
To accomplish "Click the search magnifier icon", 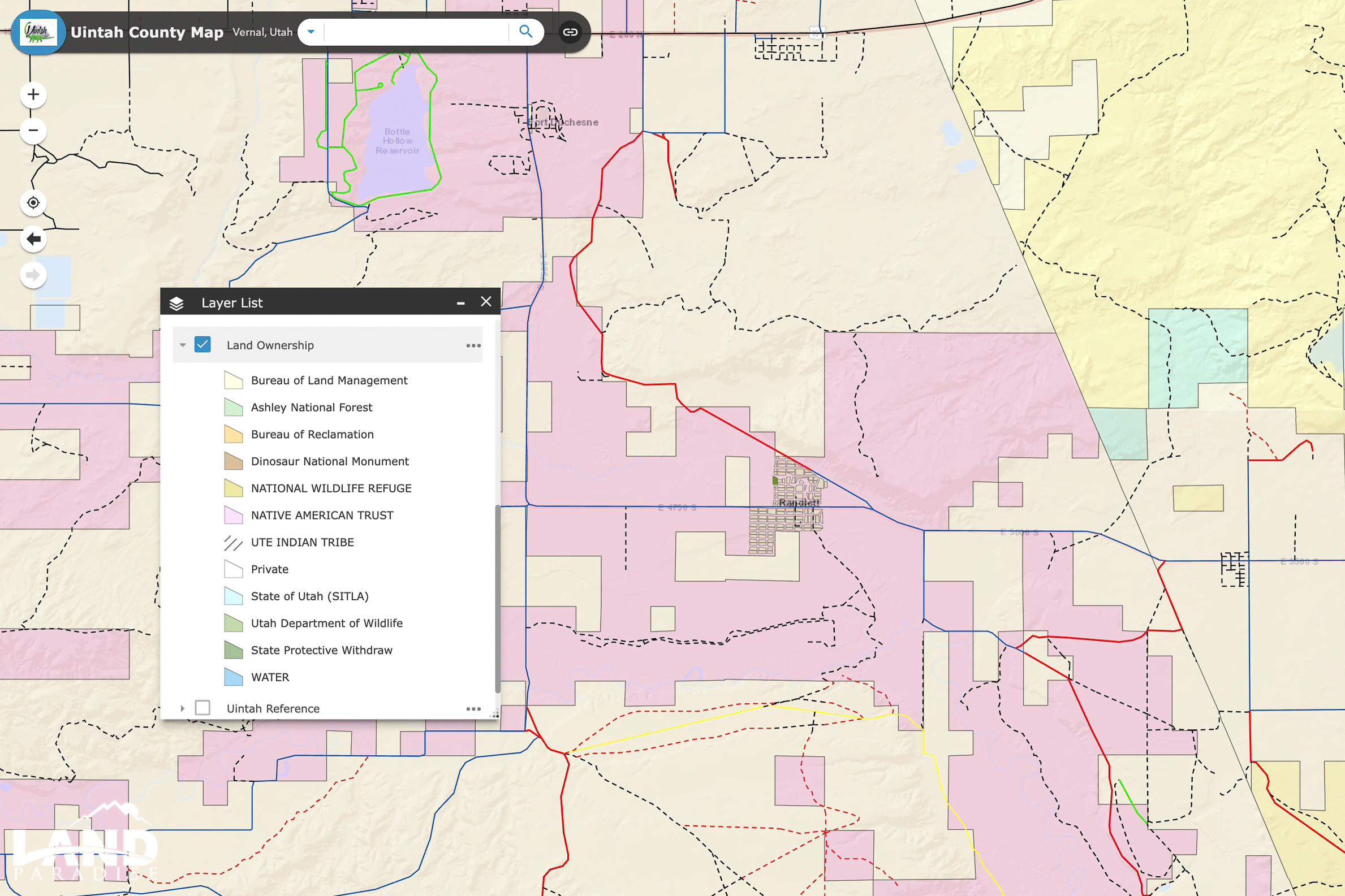I will [x=525, y=32].
